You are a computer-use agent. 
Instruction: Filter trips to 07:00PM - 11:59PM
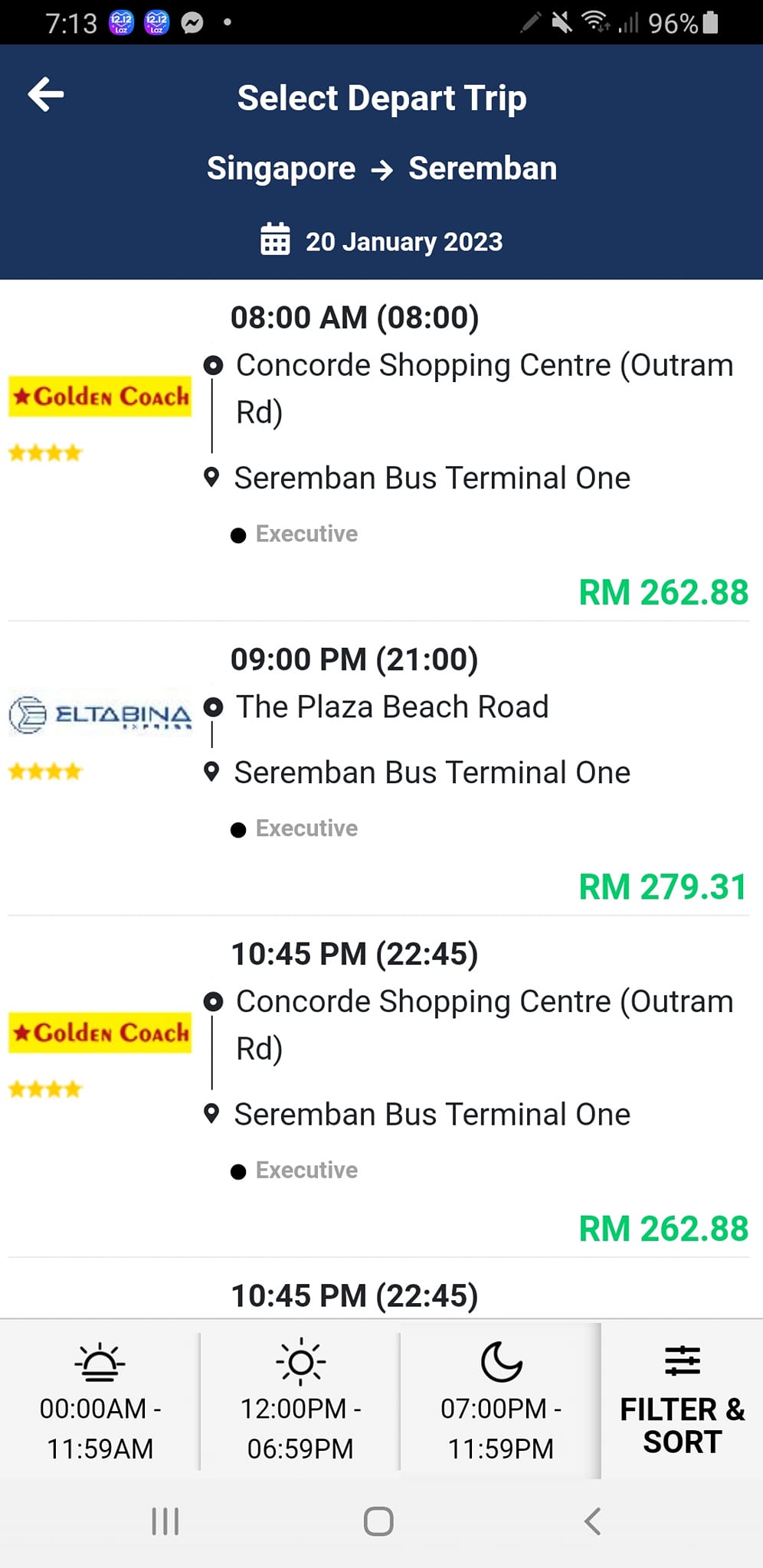coord(501,1428)
